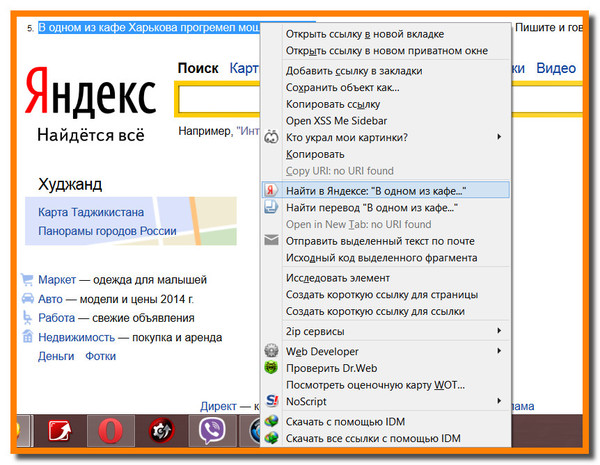This screenshot has width=600, height=465.
Task: Open the Фотки link
Action: tap(100, 356)
